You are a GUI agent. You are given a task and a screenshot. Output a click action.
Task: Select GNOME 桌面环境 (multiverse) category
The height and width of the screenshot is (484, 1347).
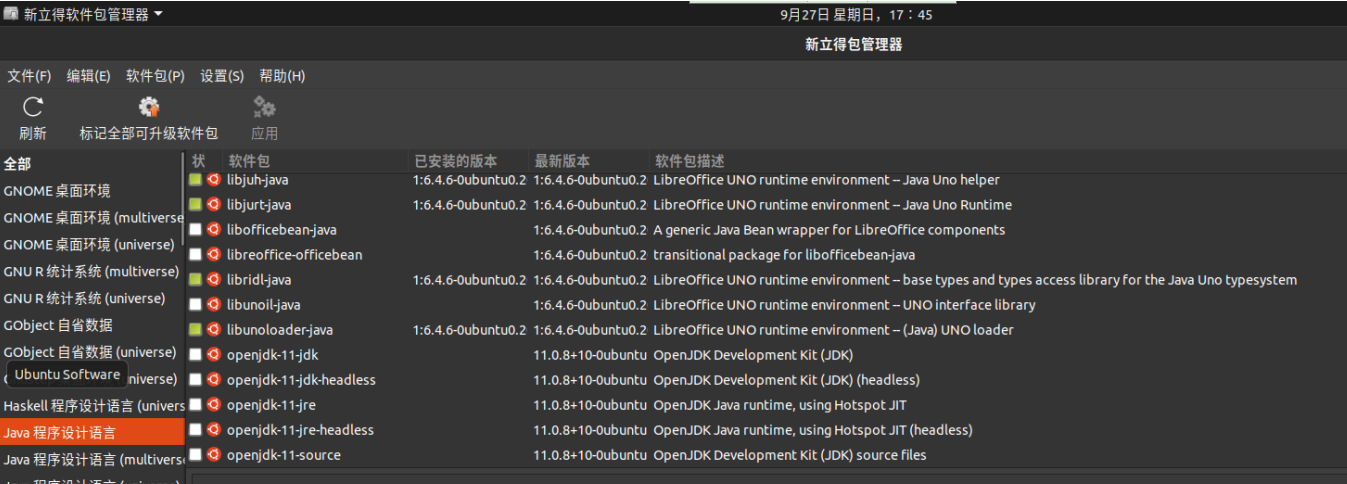[x=92, y=218]
